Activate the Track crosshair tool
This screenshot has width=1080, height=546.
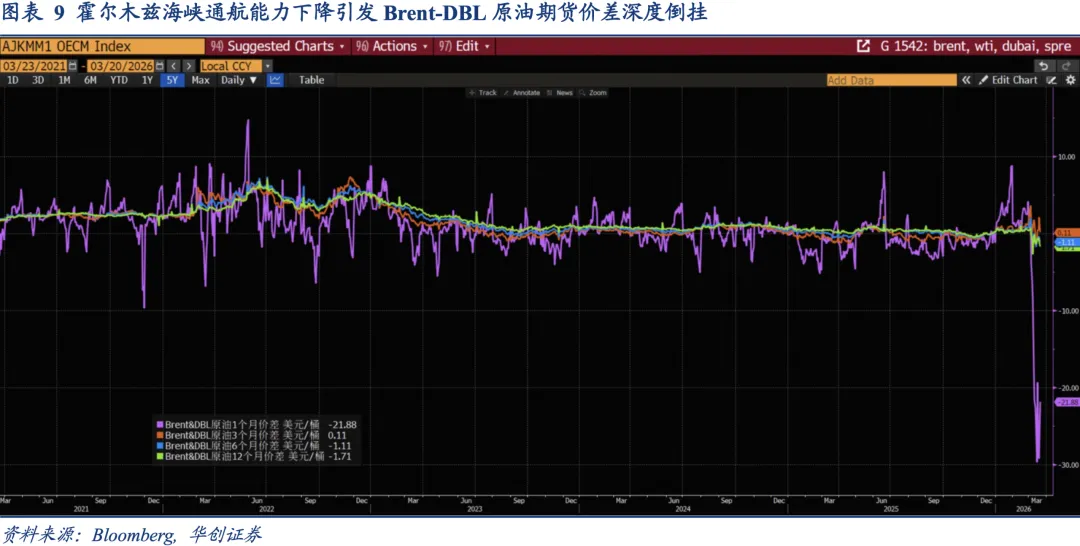click(x=482, y=92)
